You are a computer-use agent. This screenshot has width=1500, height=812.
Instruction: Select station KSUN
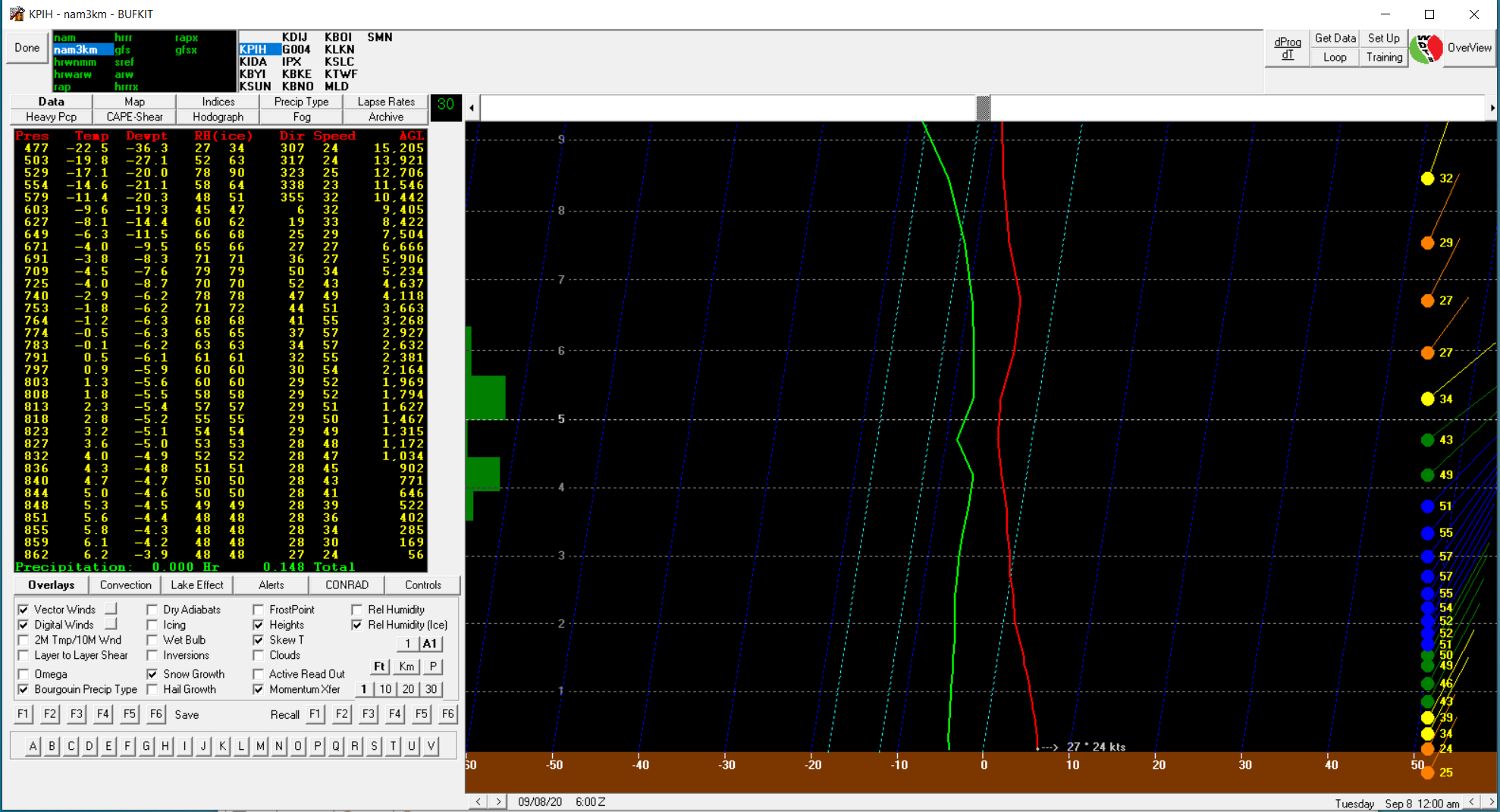[x=255, y=86]
